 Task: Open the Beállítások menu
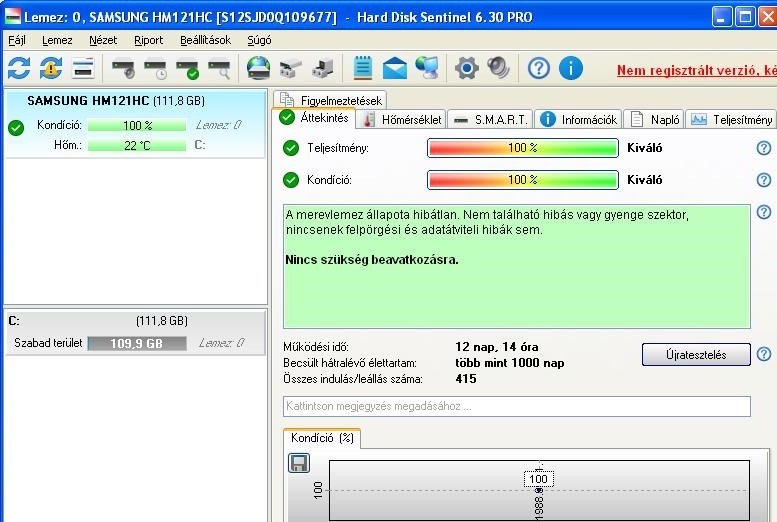click(205, 40)
